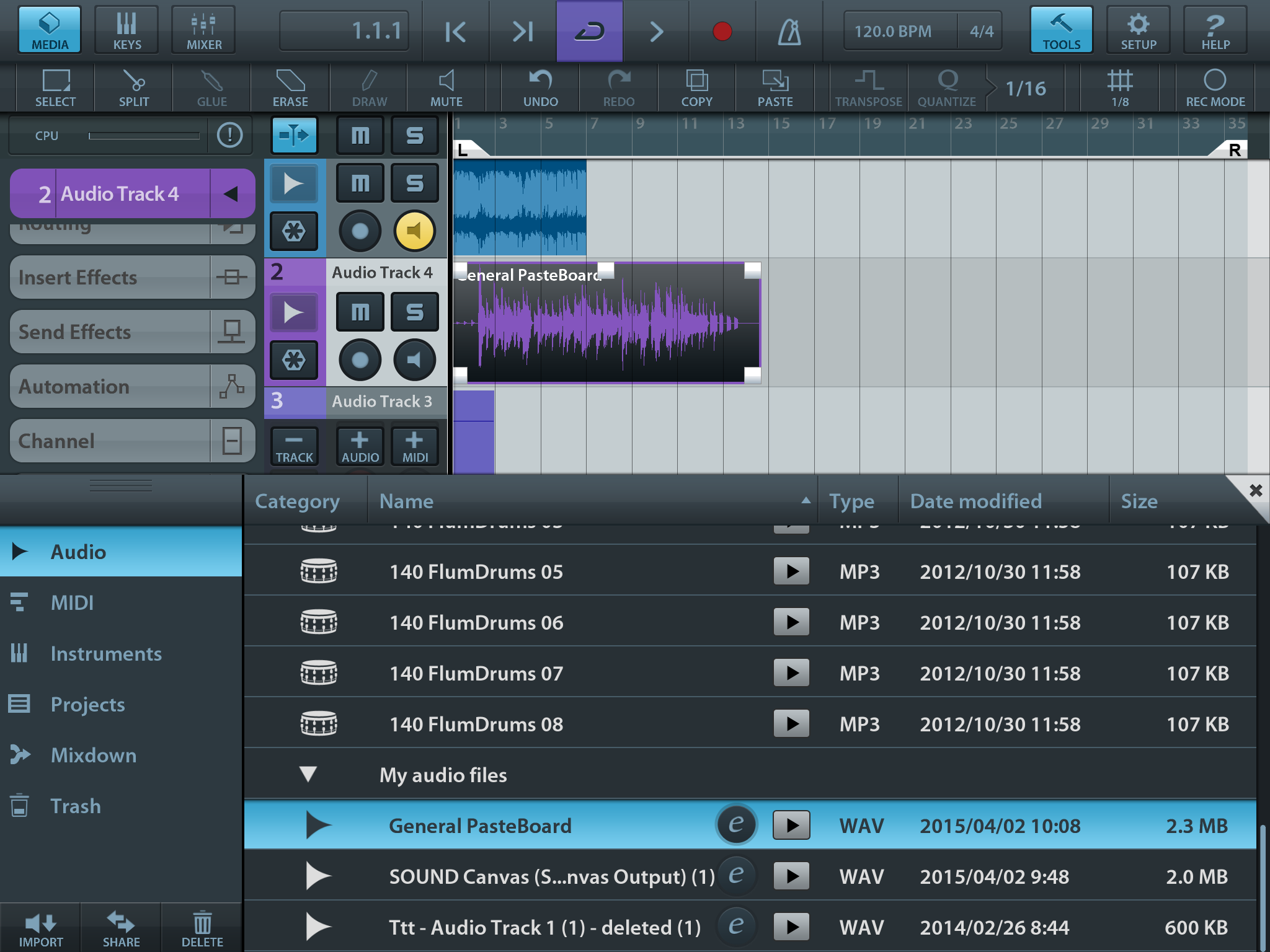
Task: Click the CPU warning exclamation icon
Action: (230, 134)
